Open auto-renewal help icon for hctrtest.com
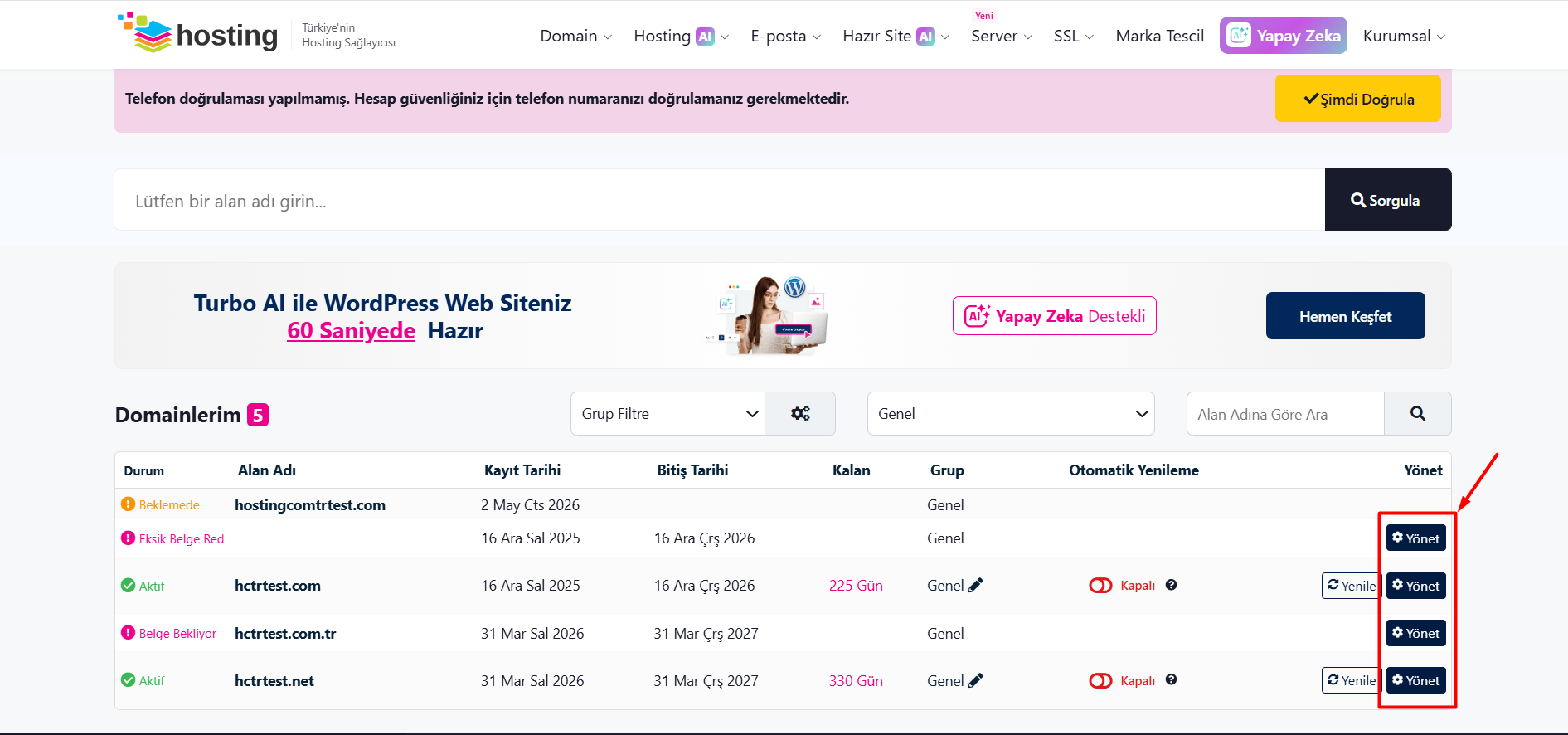This screenshot has width=1568, height=735. coord(1171,585)
